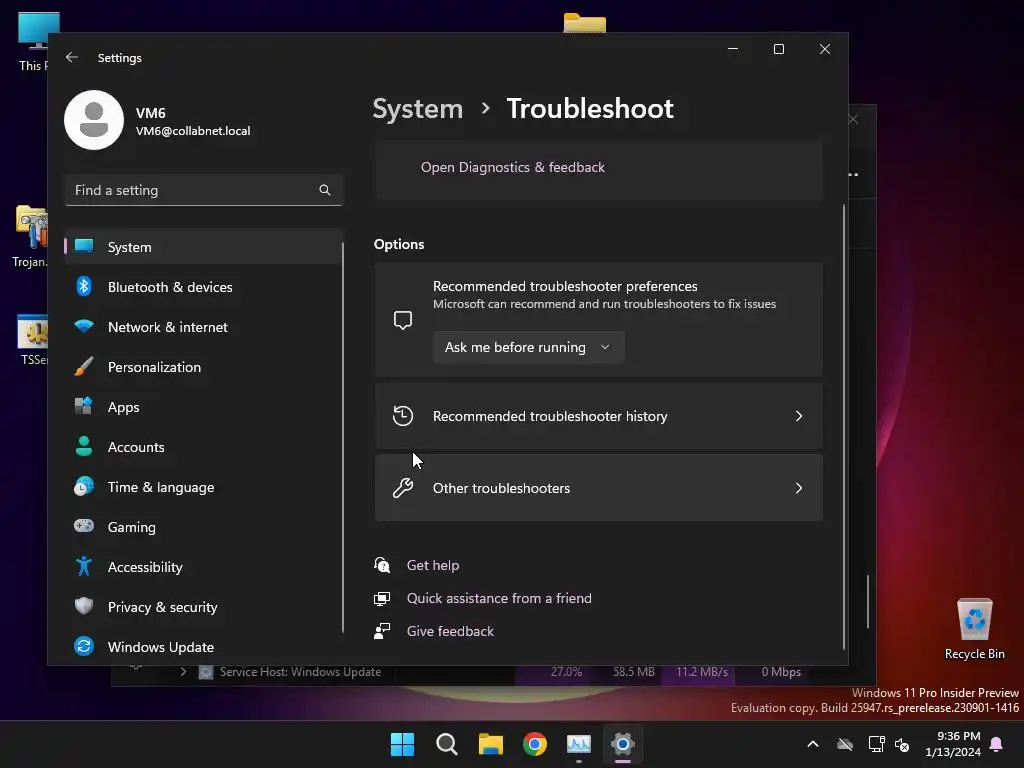Click the Give feedback link
The image size is (1024, 768).
point(450,631)
